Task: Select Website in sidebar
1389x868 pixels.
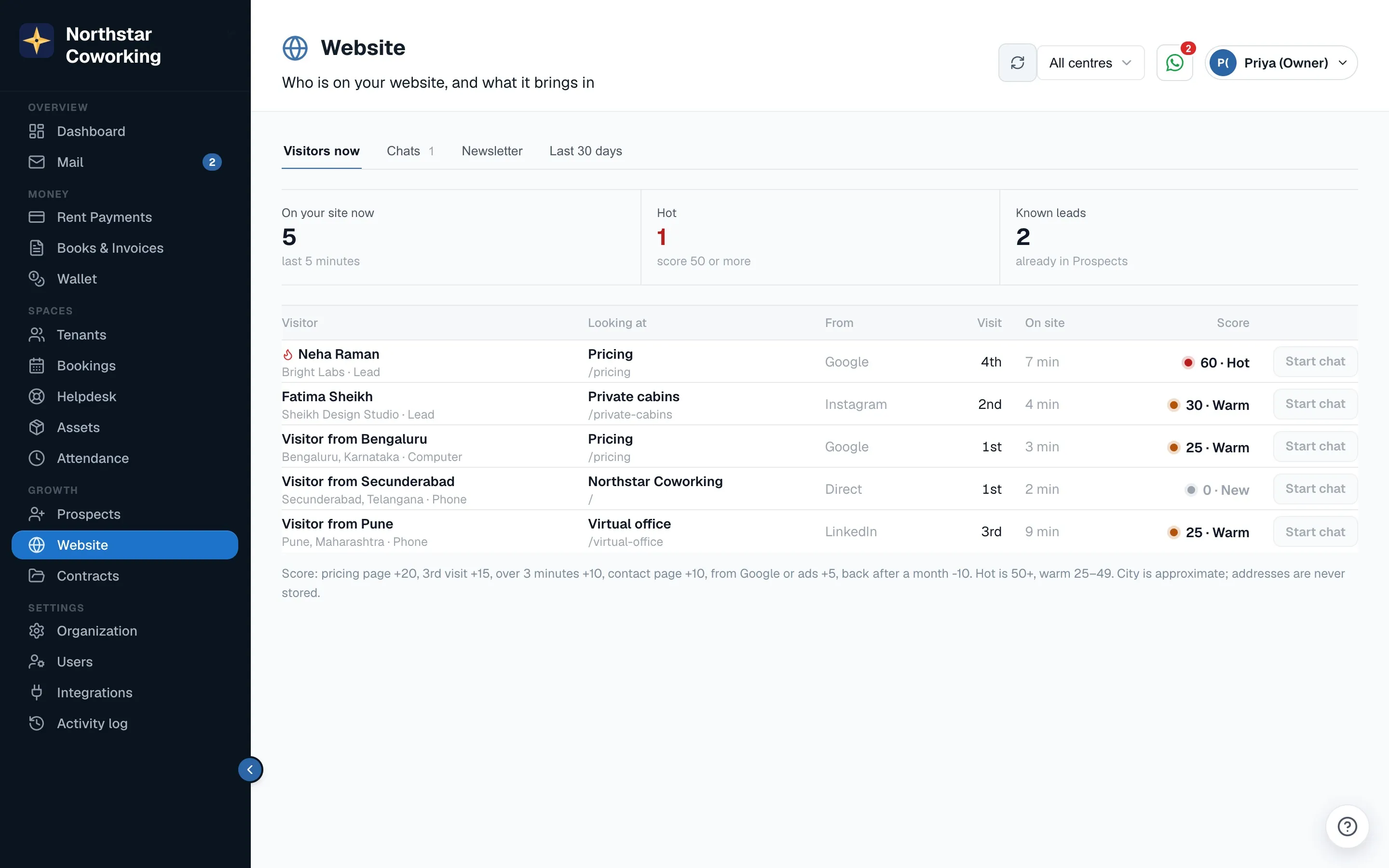Action: click(x=124, y=545)
